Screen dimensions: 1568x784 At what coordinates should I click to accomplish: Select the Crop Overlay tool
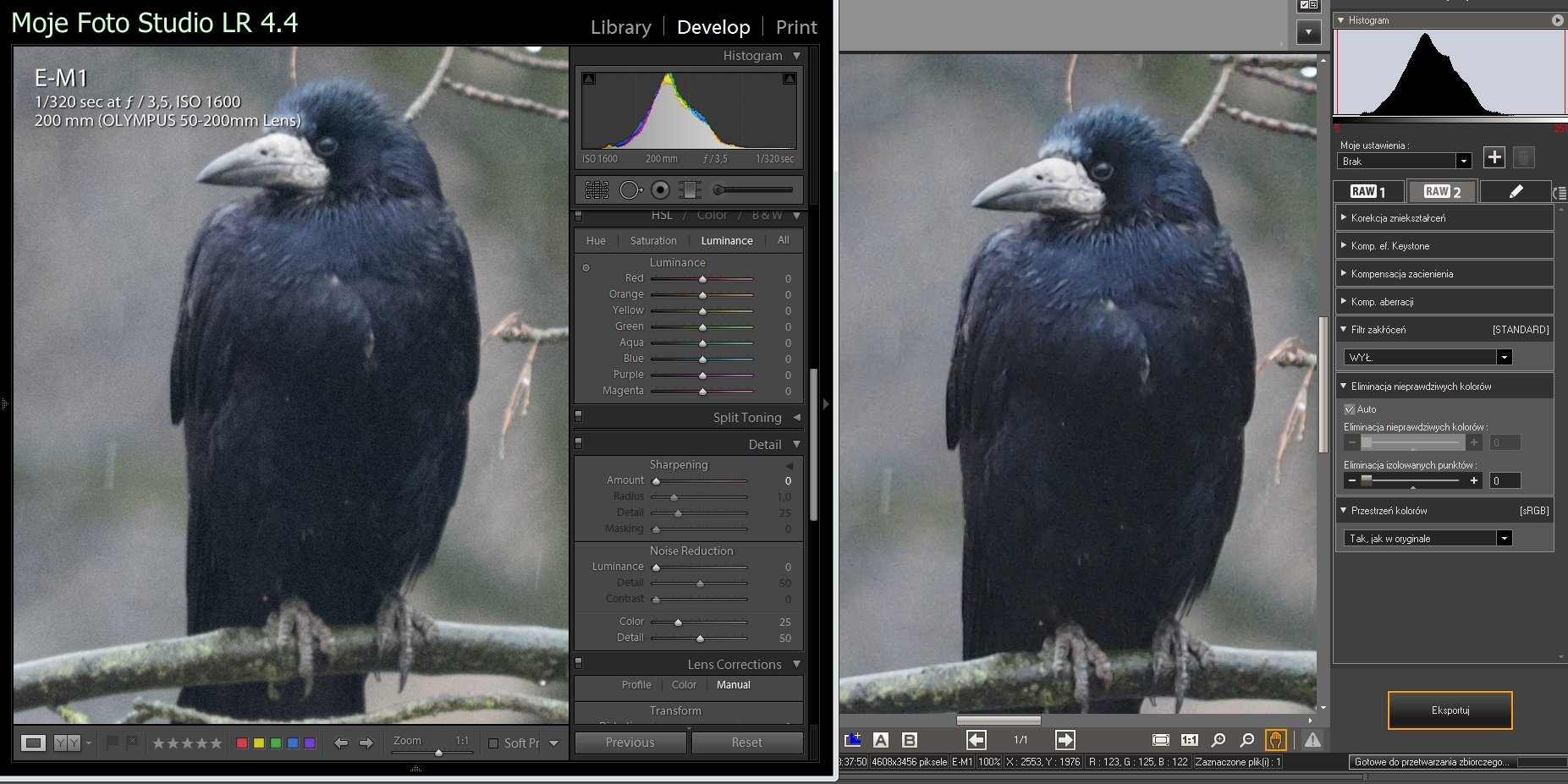[597, 190]
